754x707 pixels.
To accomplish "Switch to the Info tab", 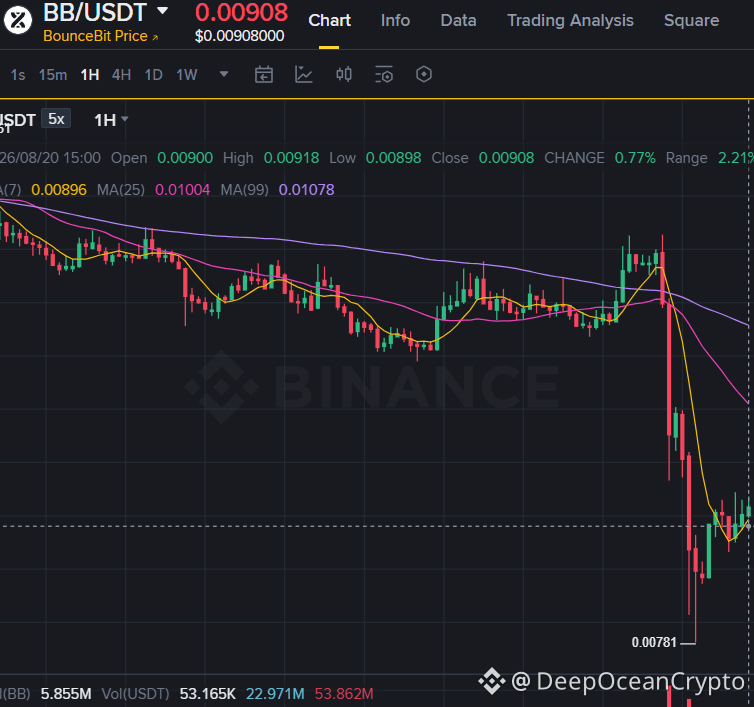I will [395, 20].
